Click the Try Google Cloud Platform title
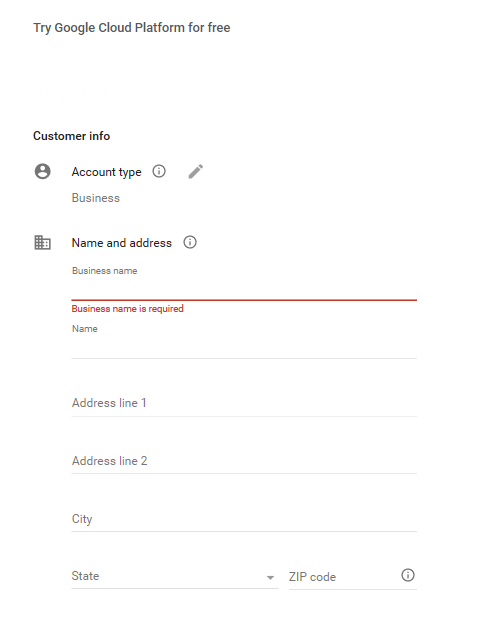This screenshot has width=500, height=620. point(132,28)
